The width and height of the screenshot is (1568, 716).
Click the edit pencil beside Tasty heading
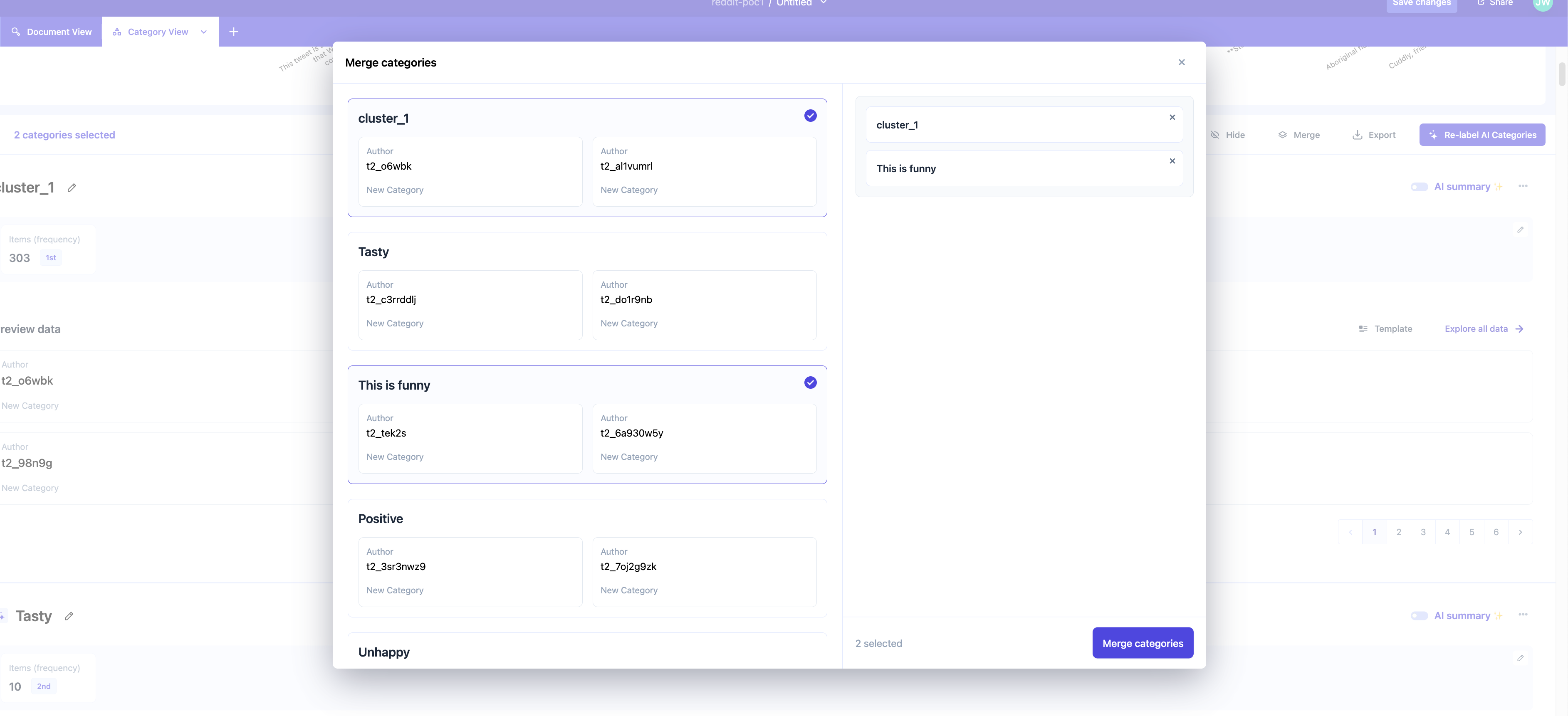point(69,616)
